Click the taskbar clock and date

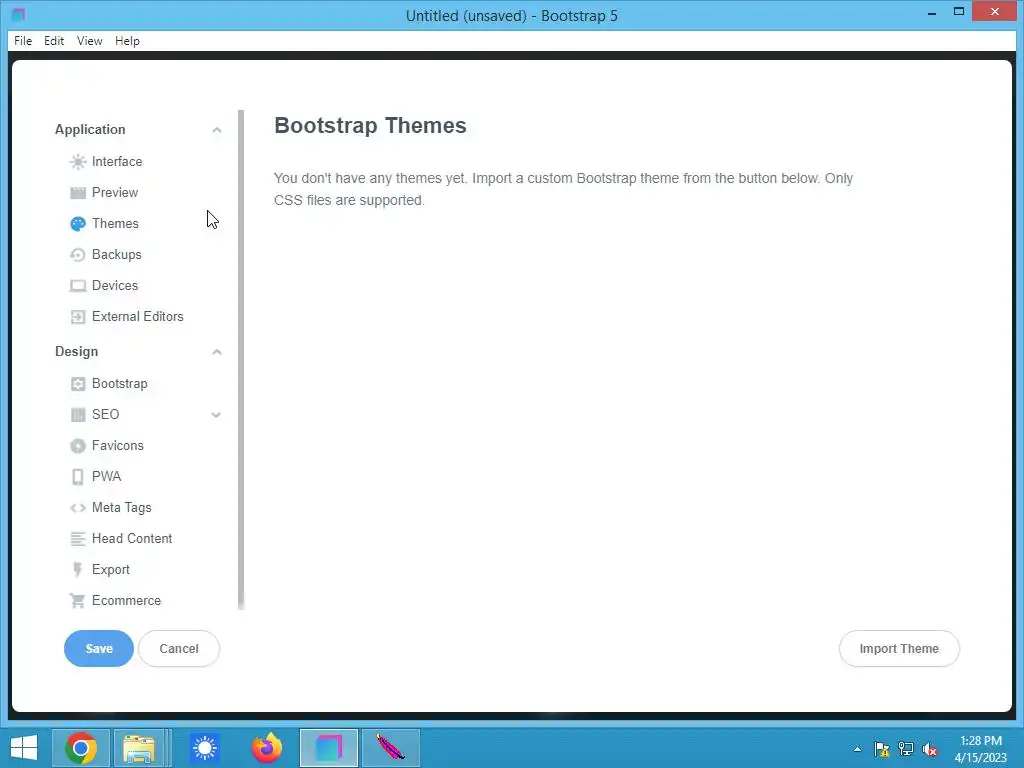click(981, 749)
